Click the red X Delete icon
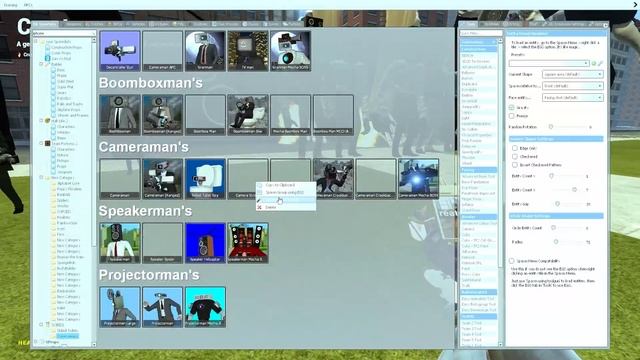The height and width of the screenshot is (360, 640). point(259,207)
